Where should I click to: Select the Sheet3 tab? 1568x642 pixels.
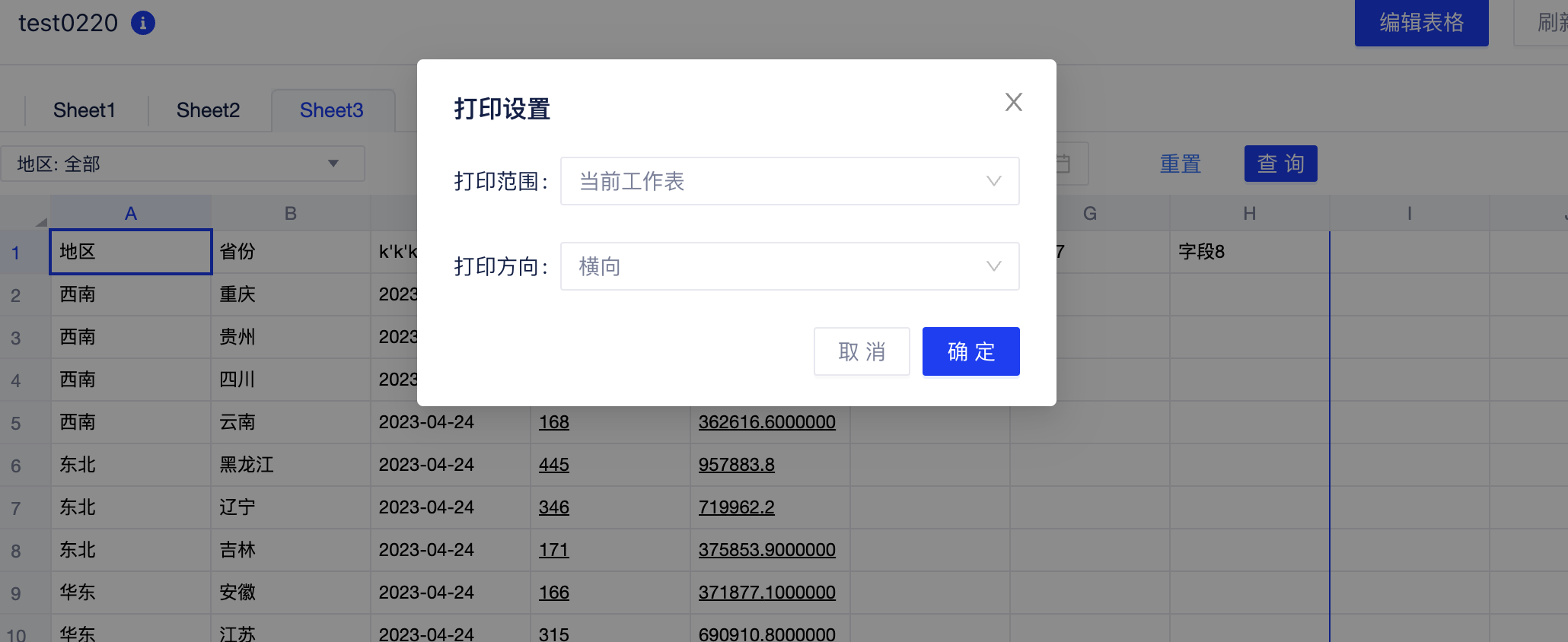(x=331, y=110)
